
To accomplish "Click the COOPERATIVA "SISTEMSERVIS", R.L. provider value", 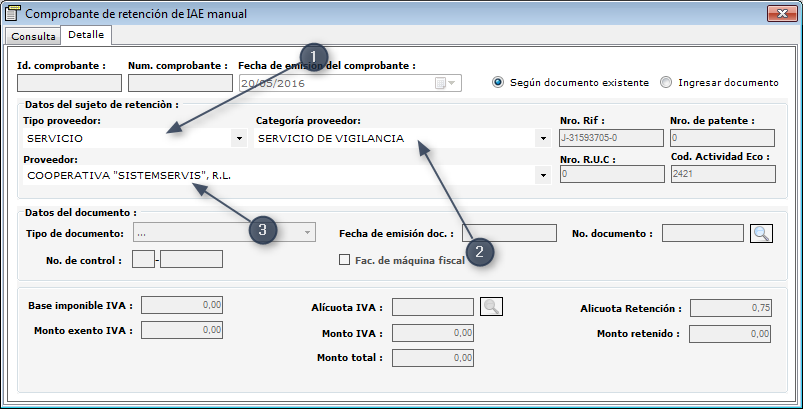I will [129, 176].
